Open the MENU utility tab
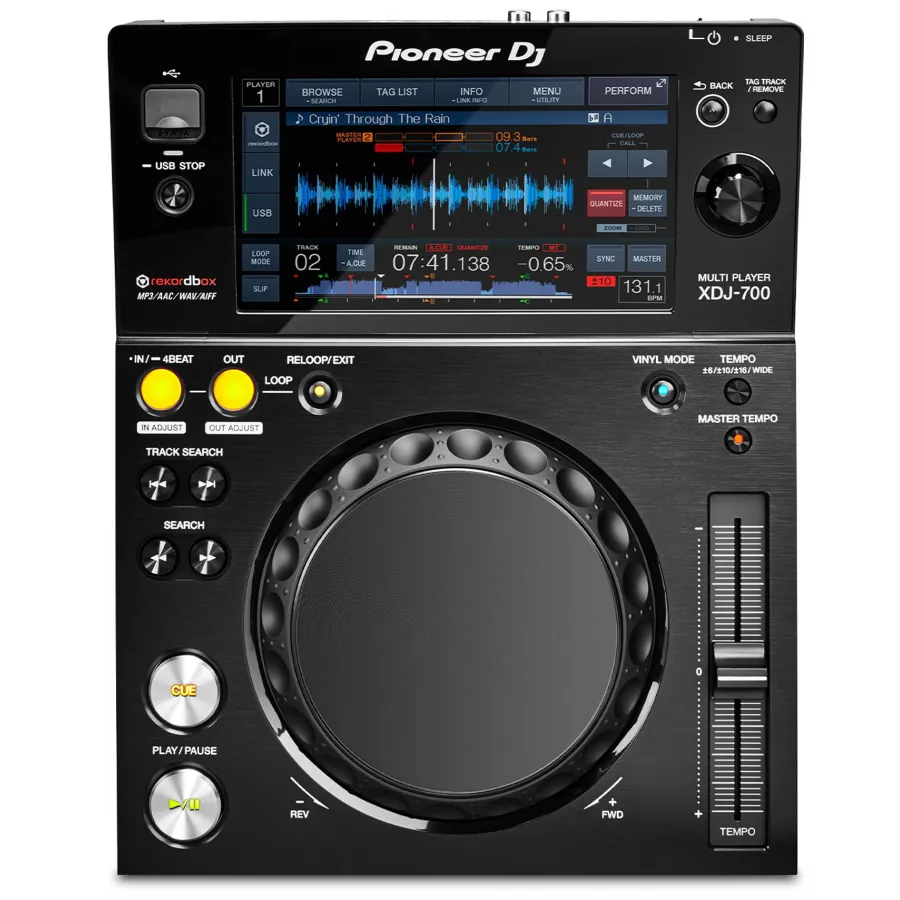The image size is (900, 900). coord(546,92)
